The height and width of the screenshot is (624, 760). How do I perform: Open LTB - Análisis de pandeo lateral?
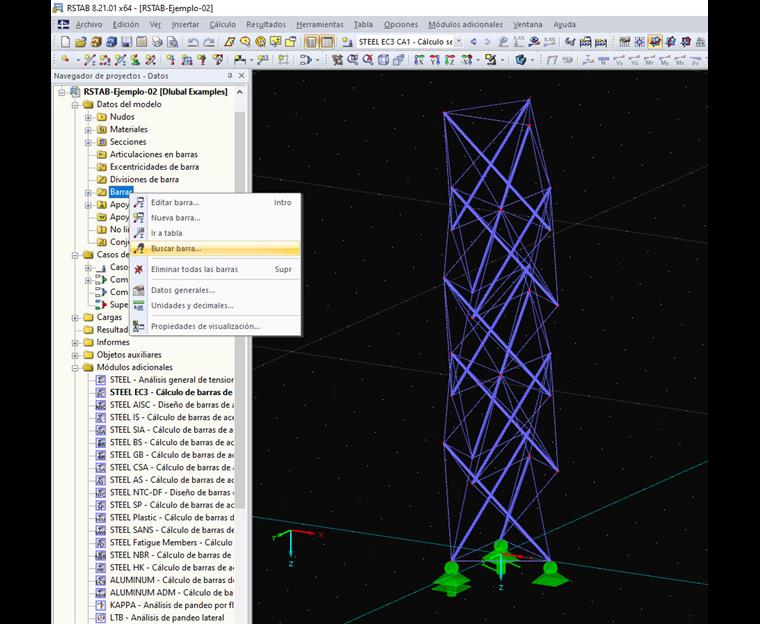pyautogui.click(x=167, y=618)
